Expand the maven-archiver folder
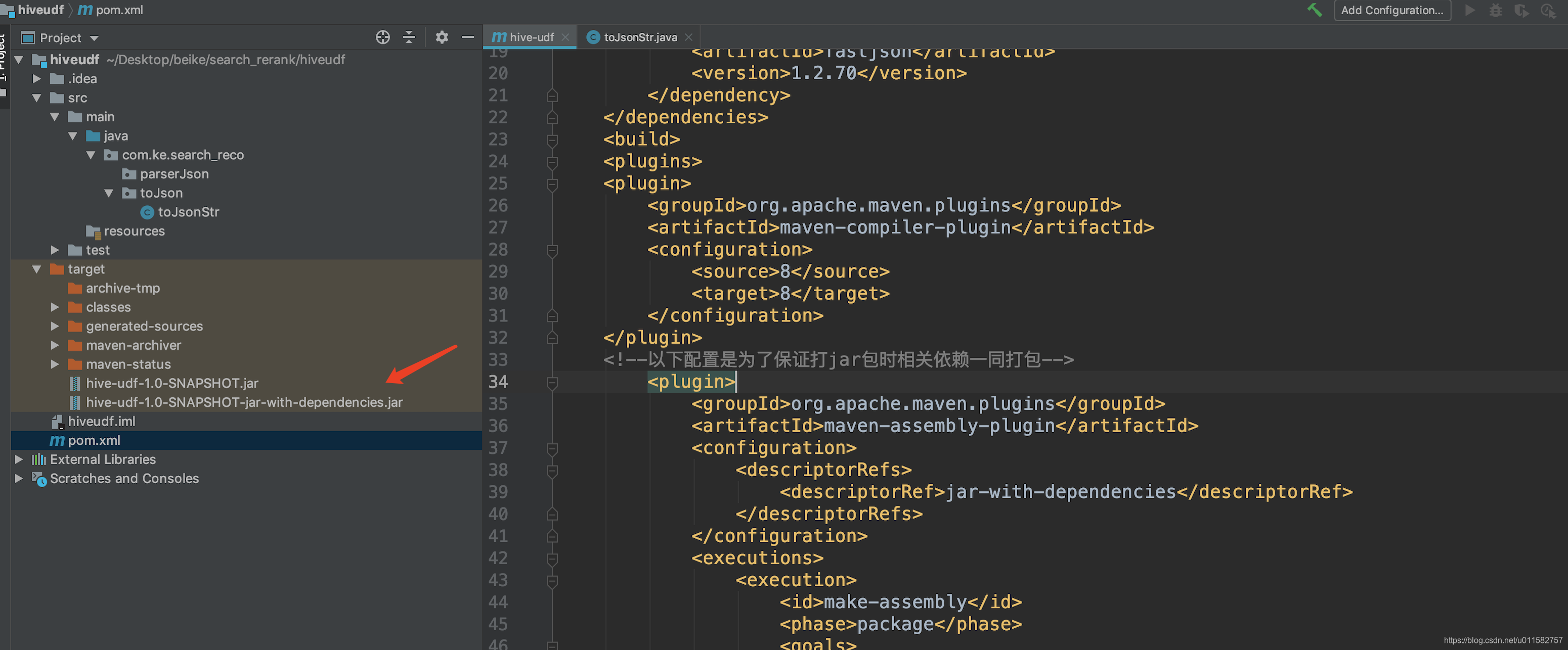This screenshot has height=650, width=1568. 56,345
